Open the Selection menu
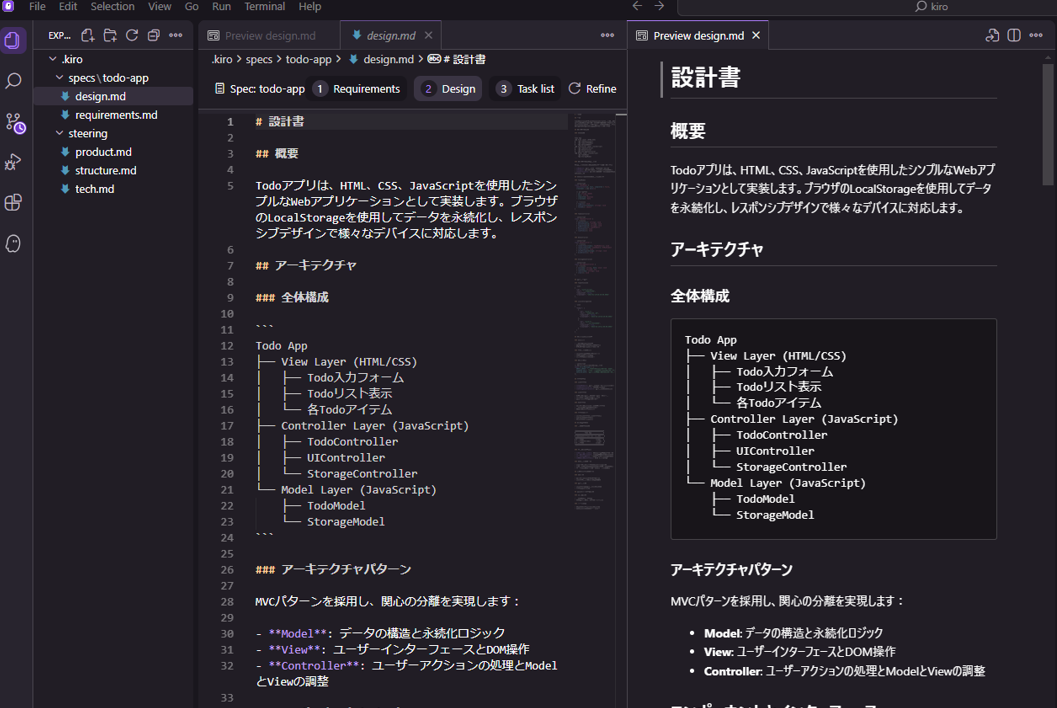1057x708 pixels. pos(113,6)
